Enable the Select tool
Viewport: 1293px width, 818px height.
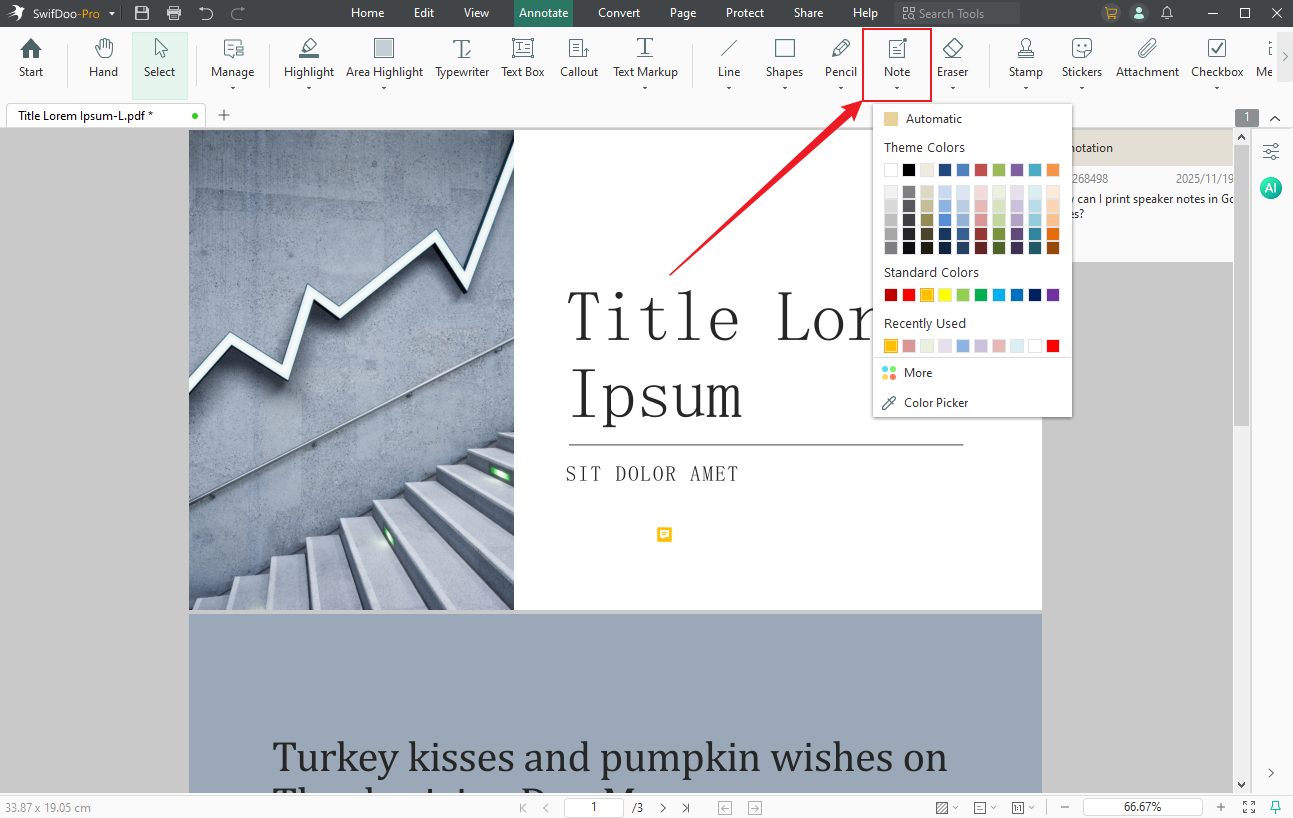pyautogui.click(x=159, y=58)
